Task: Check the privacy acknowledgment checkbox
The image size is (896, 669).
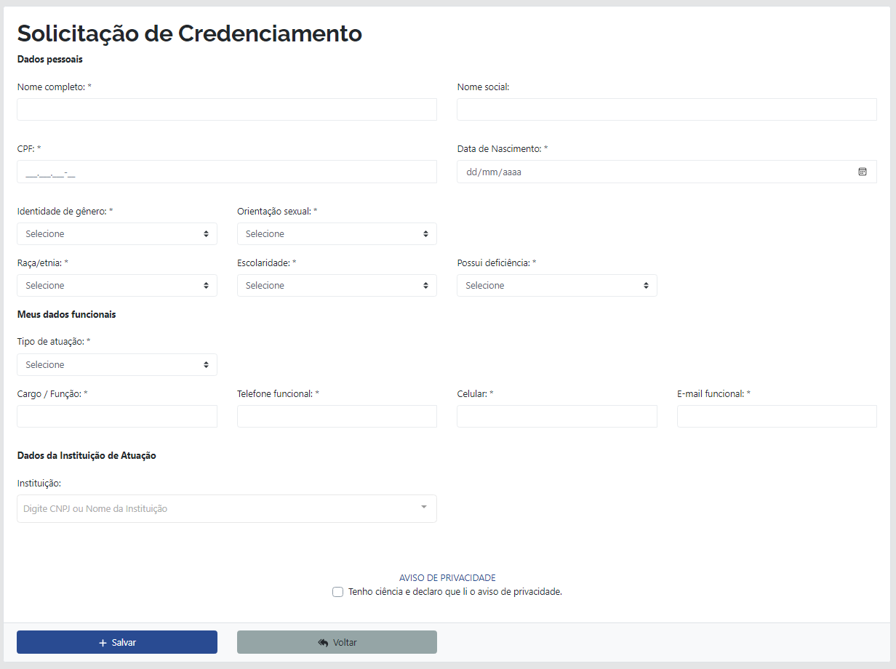Action: pyautogui.click(x=338, y=592)
